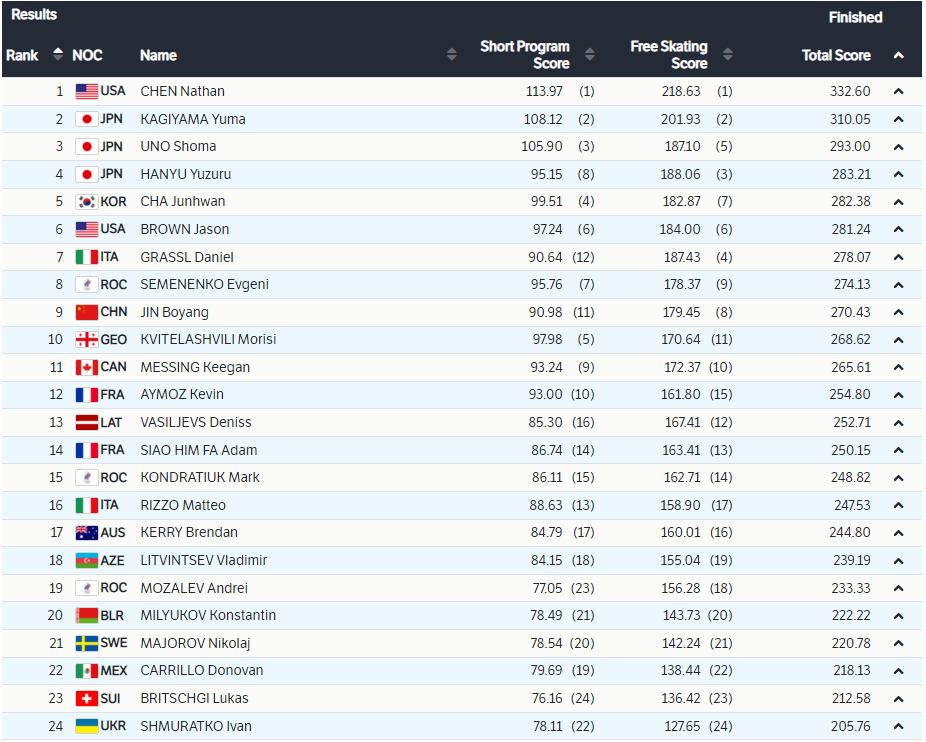Expand score details for HANYU Yuzuru
Viewport: 926px width, 742px height.
pos(898,174)
